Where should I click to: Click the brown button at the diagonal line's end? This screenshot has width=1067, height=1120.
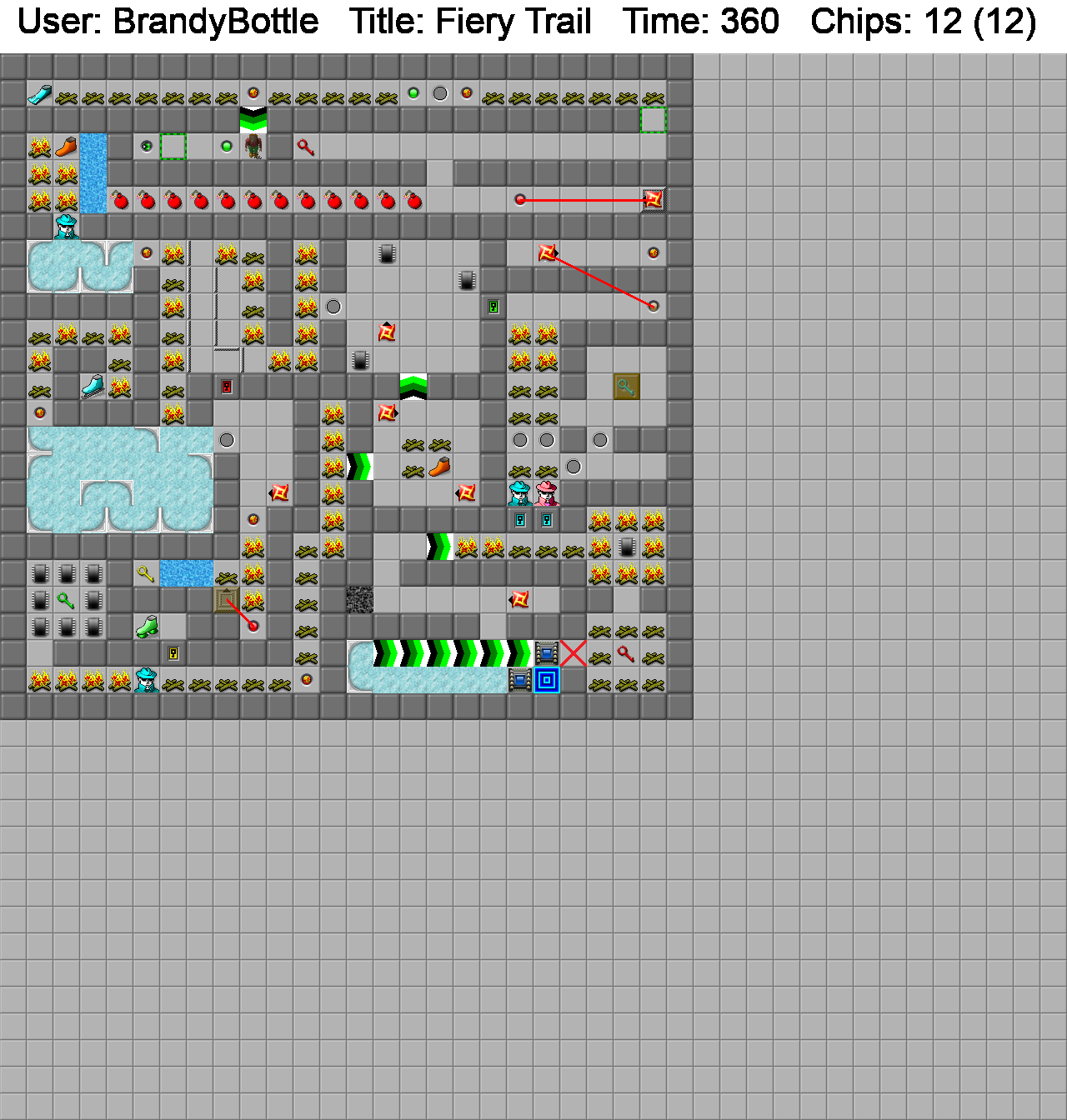(x=654, y=307)
